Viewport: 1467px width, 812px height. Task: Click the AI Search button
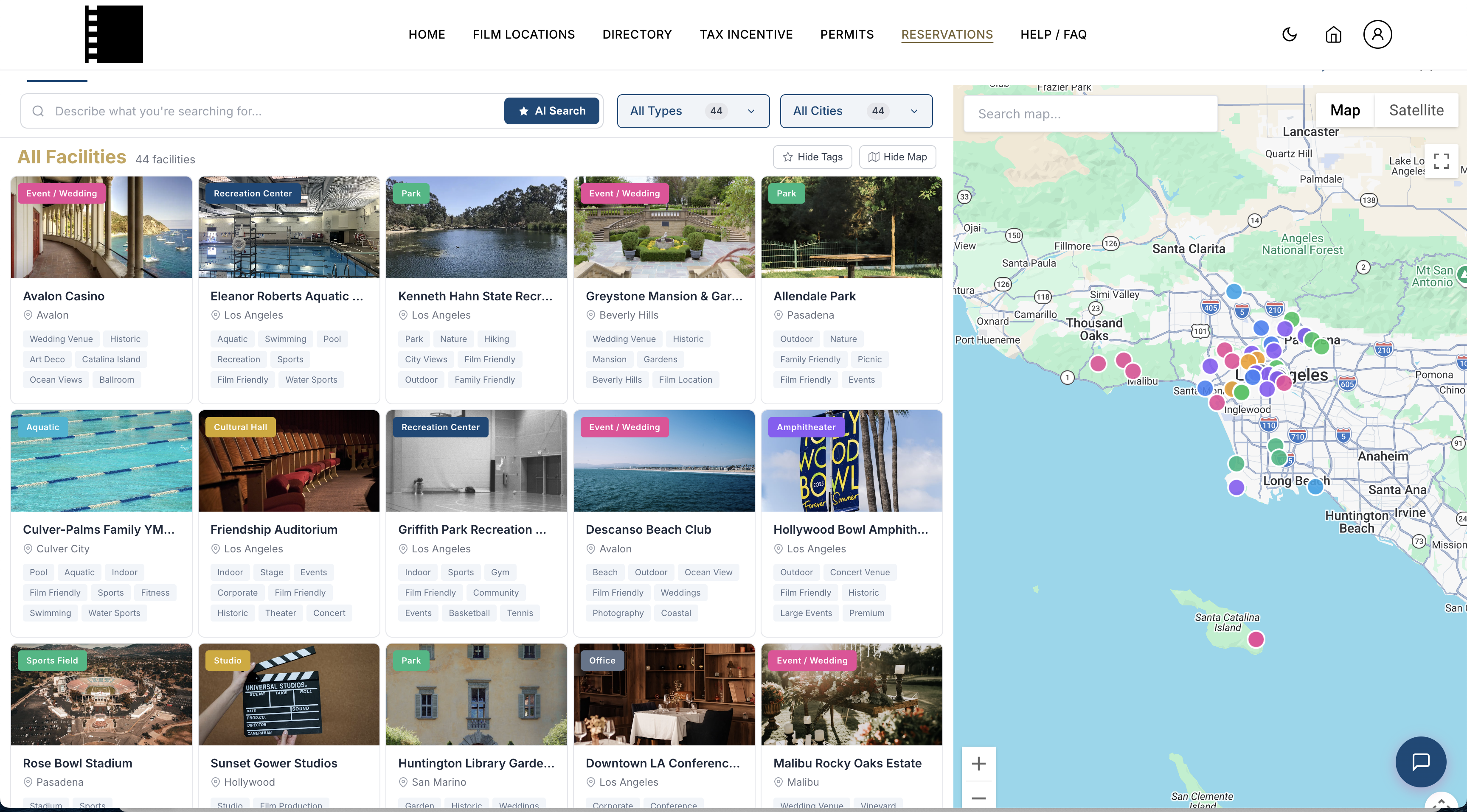551,111
